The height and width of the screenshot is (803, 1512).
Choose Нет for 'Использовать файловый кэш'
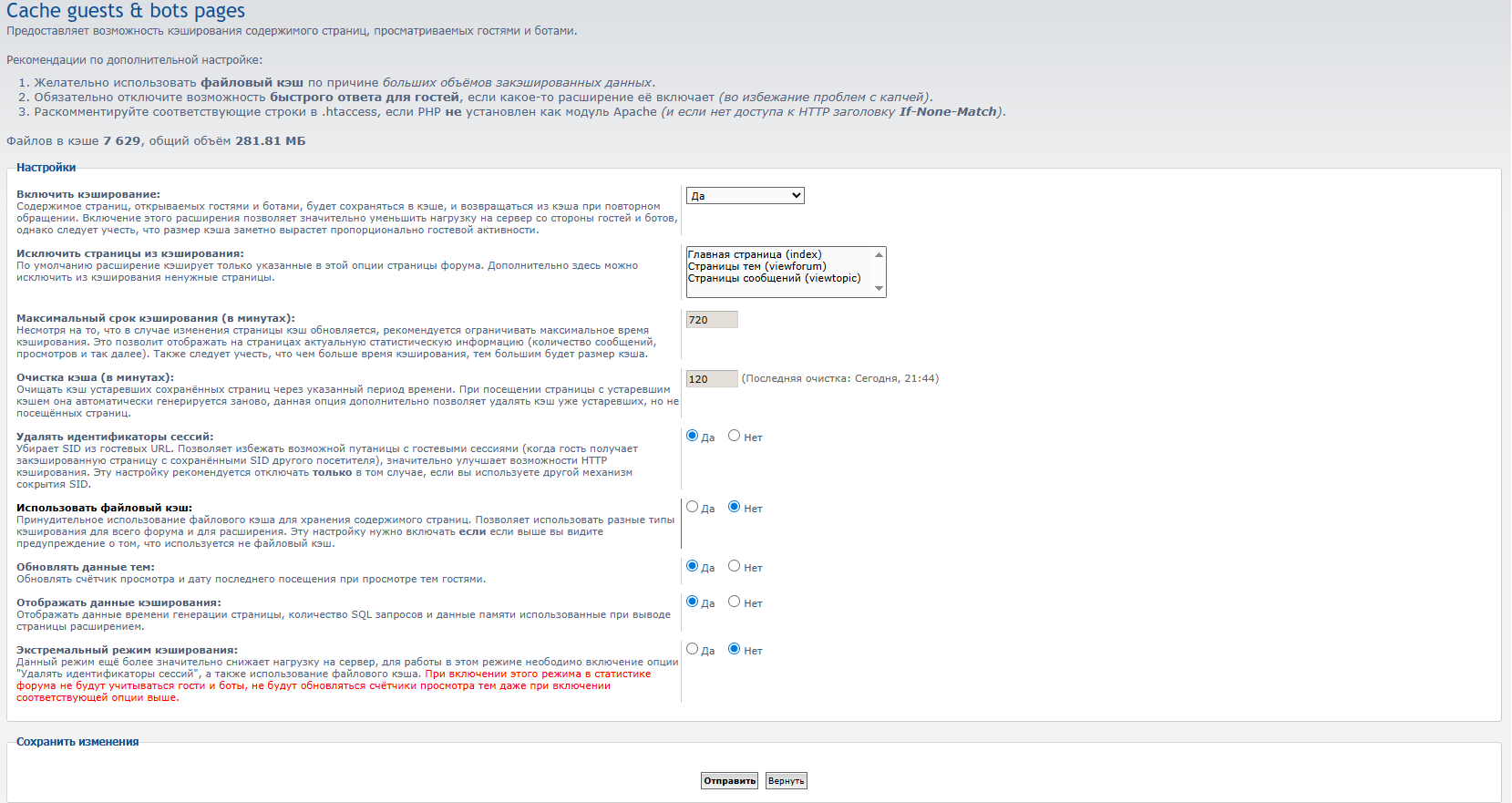(x=734, y=508)
